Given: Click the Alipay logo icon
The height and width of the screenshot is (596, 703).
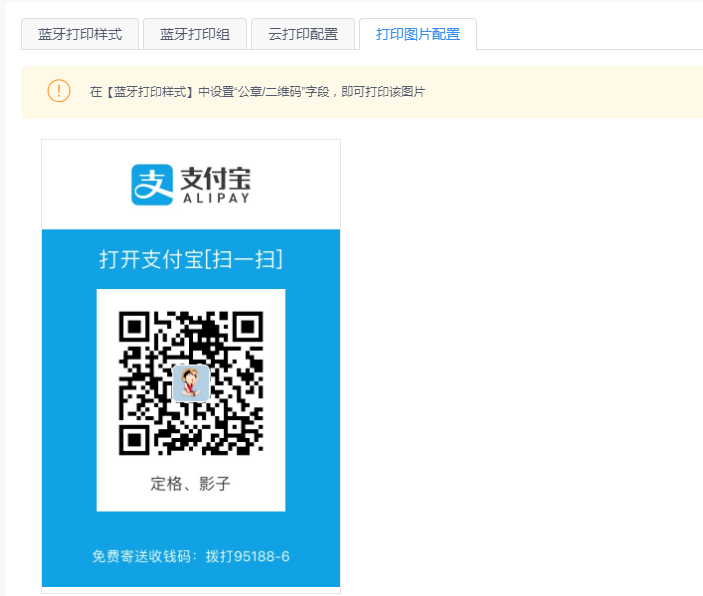Looking at the screenshot, I should [x=152, y=185].
